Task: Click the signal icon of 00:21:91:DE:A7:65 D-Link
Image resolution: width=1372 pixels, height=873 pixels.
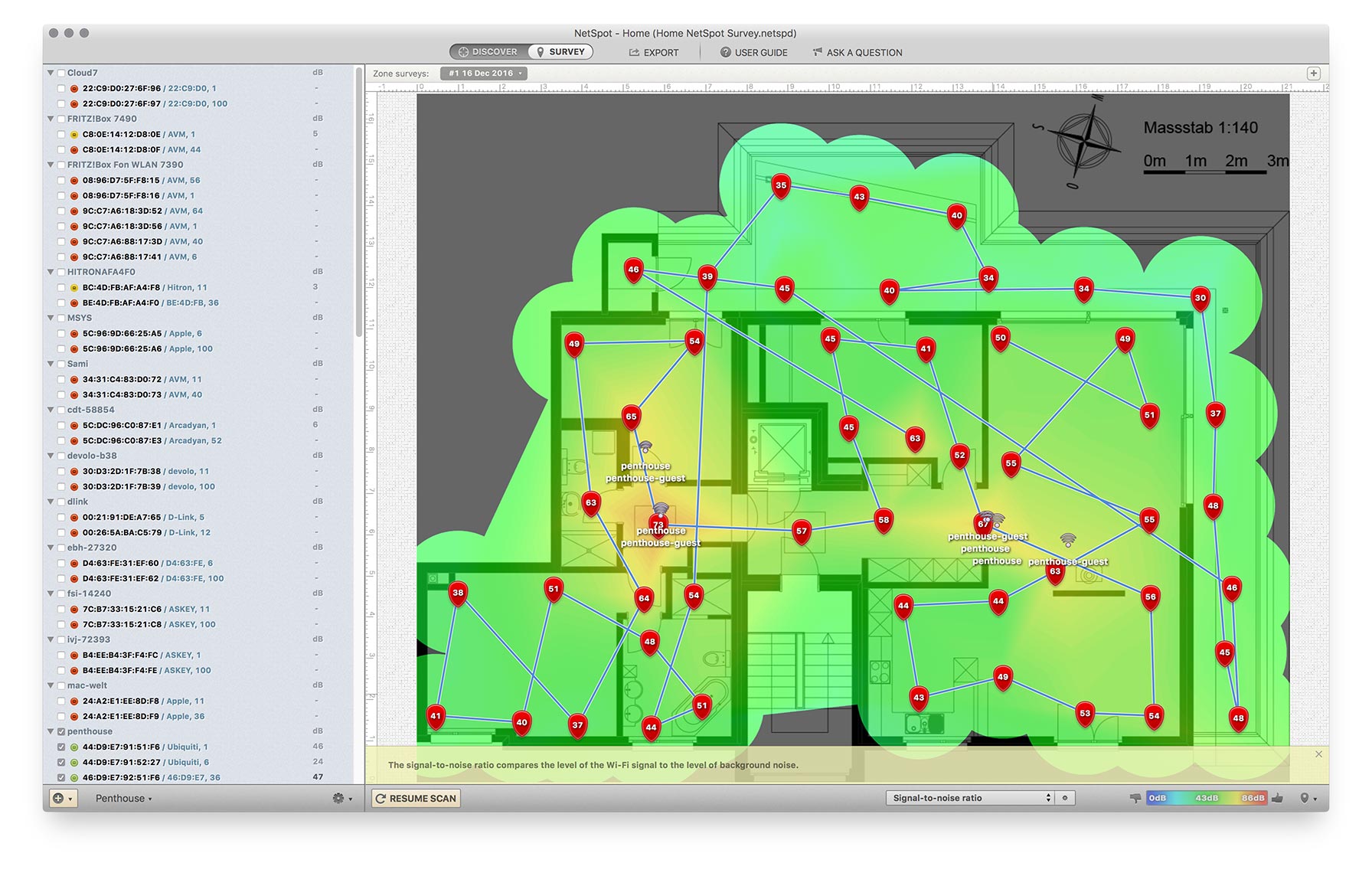Action: [74, 517]
